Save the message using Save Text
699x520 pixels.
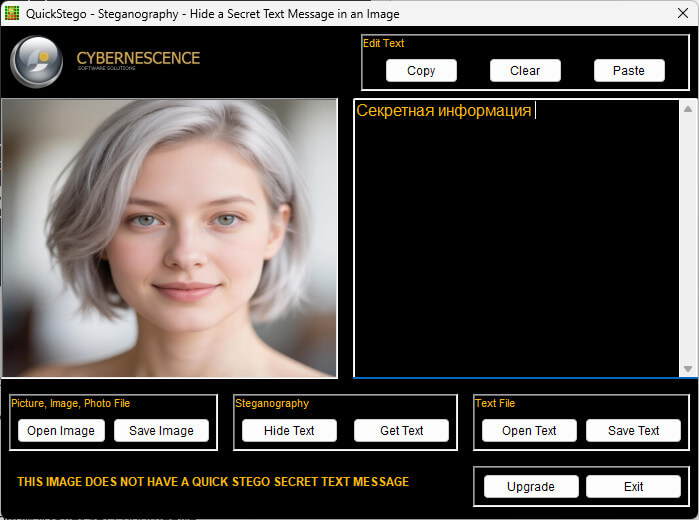(633, 430)
